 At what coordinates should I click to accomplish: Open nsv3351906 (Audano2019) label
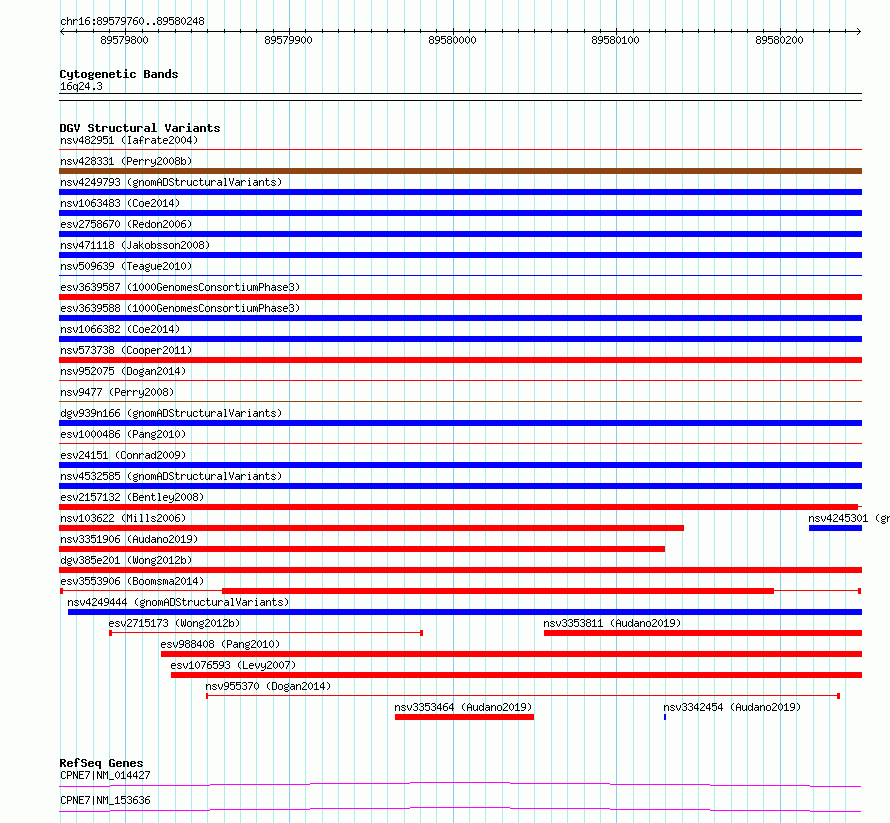[x=129, y=539]
